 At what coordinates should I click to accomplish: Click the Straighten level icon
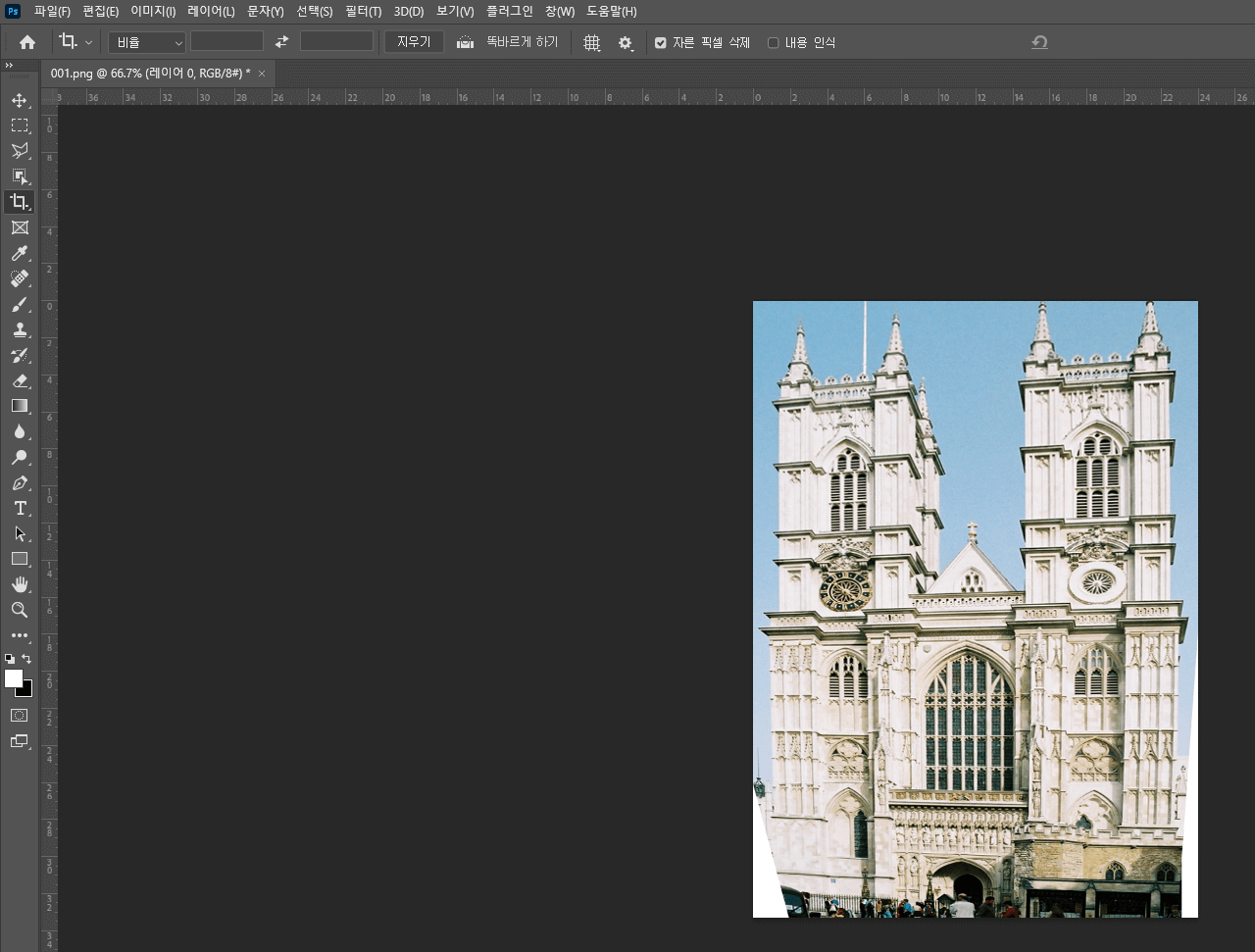click(x=466, y=42)
